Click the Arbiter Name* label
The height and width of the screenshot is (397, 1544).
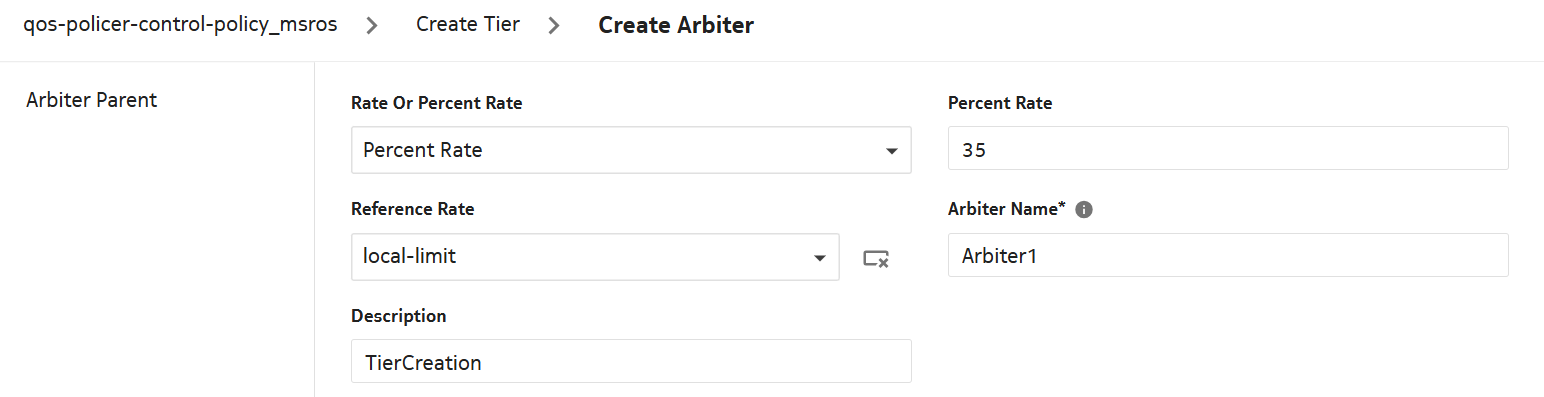tap(1007, 209)
